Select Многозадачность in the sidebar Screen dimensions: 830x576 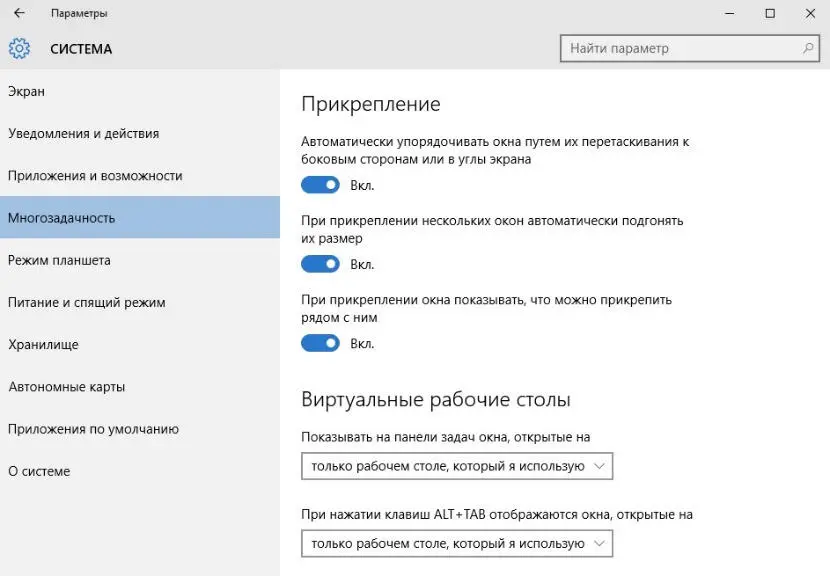140,217
